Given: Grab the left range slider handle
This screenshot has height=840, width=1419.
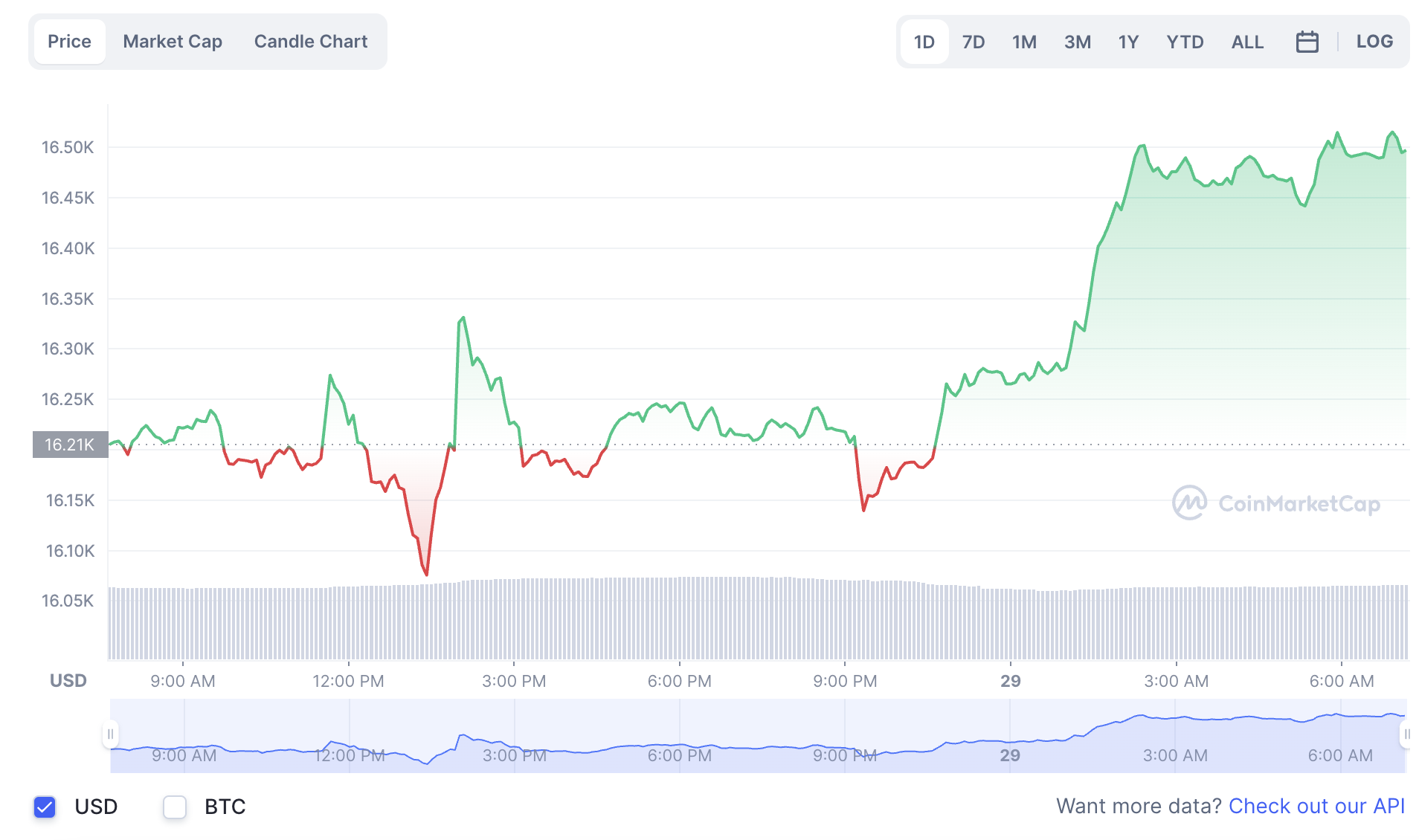Looking at the screenshot, I should click(x=110, y=734).
